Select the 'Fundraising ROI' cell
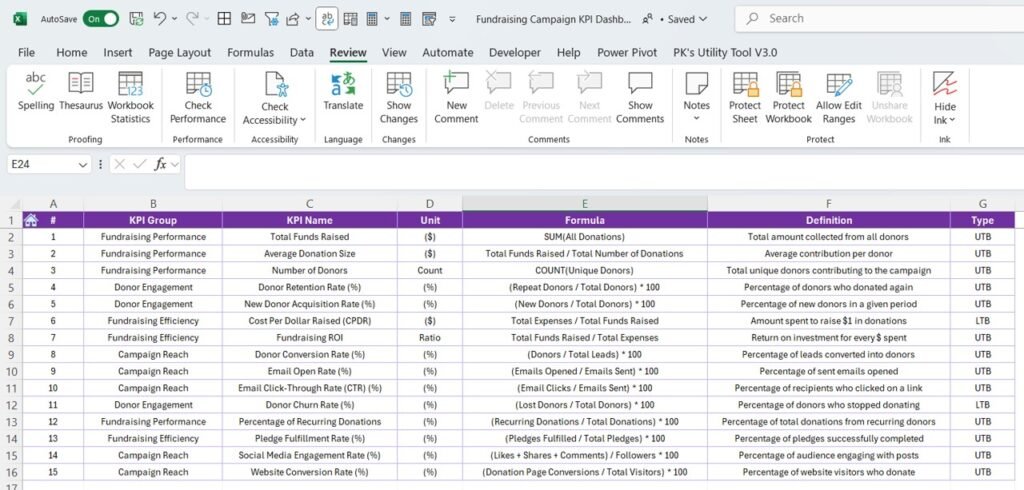 pos(310,338)
